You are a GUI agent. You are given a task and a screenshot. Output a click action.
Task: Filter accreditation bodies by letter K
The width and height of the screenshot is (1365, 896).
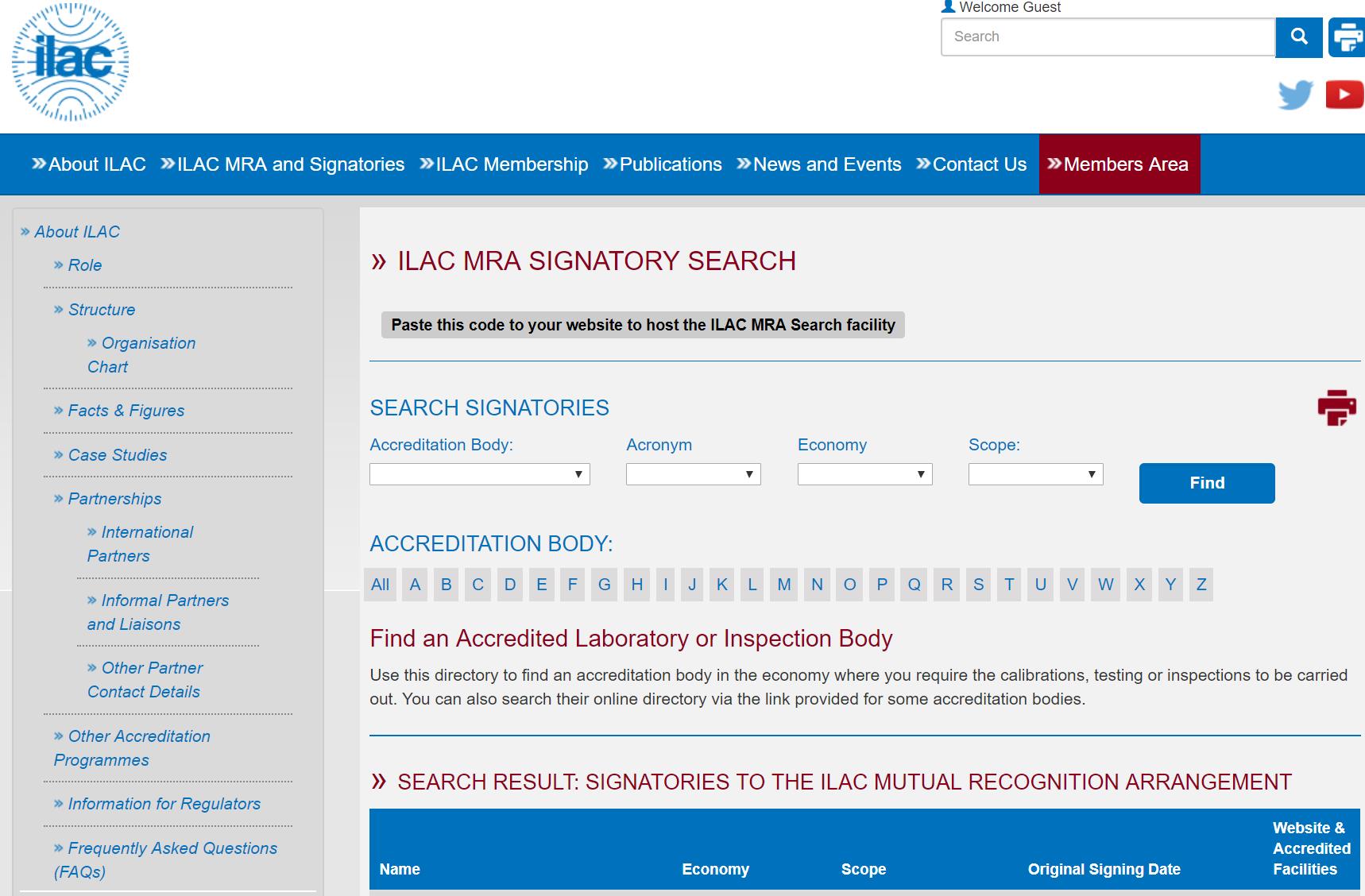[722, 585]
